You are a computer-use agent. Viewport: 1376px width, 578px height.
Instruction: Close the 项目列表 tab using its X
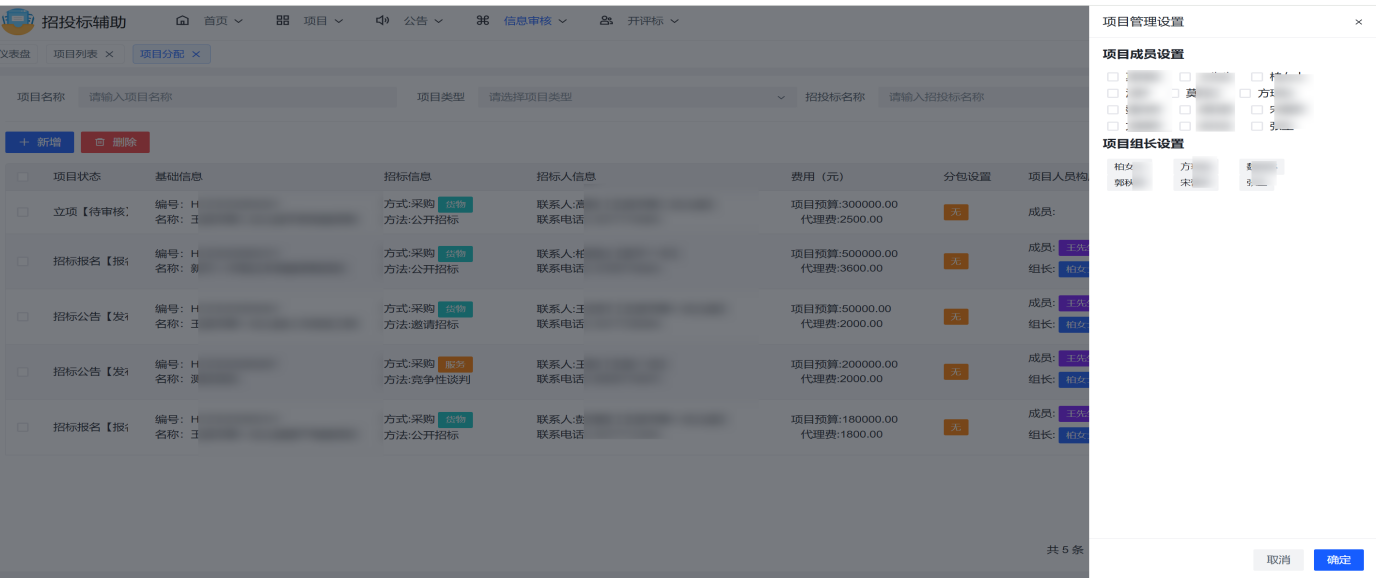(109, 54)
